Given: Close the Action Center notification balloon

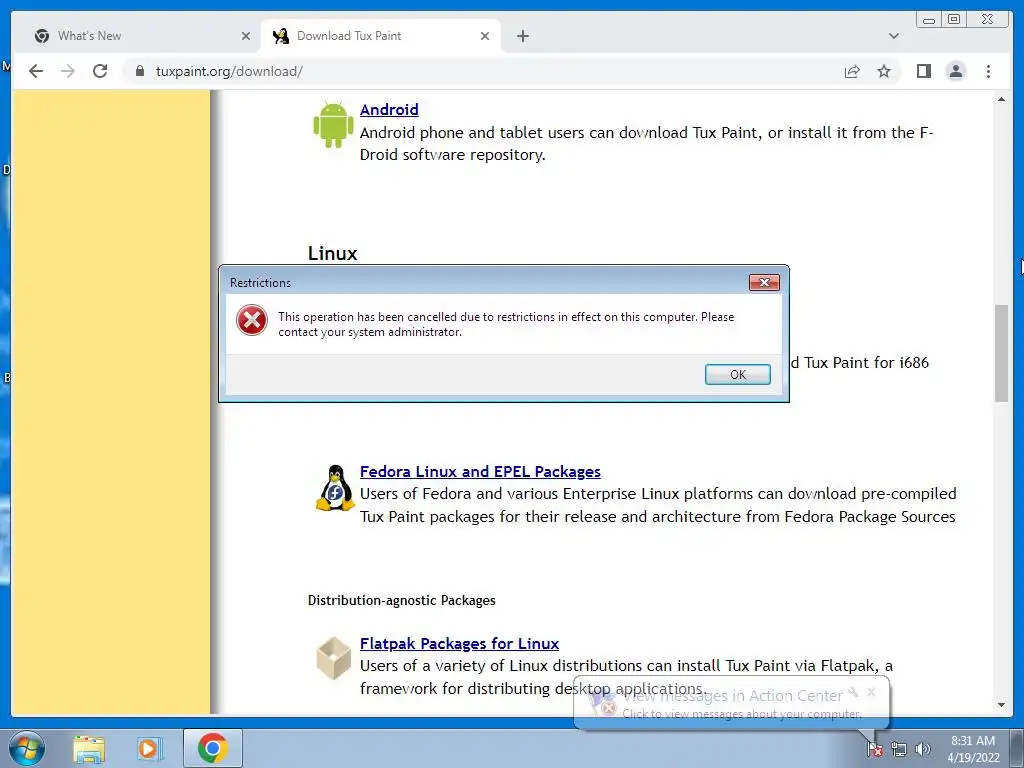Looking at the screenshot, I should pos(871,692).
